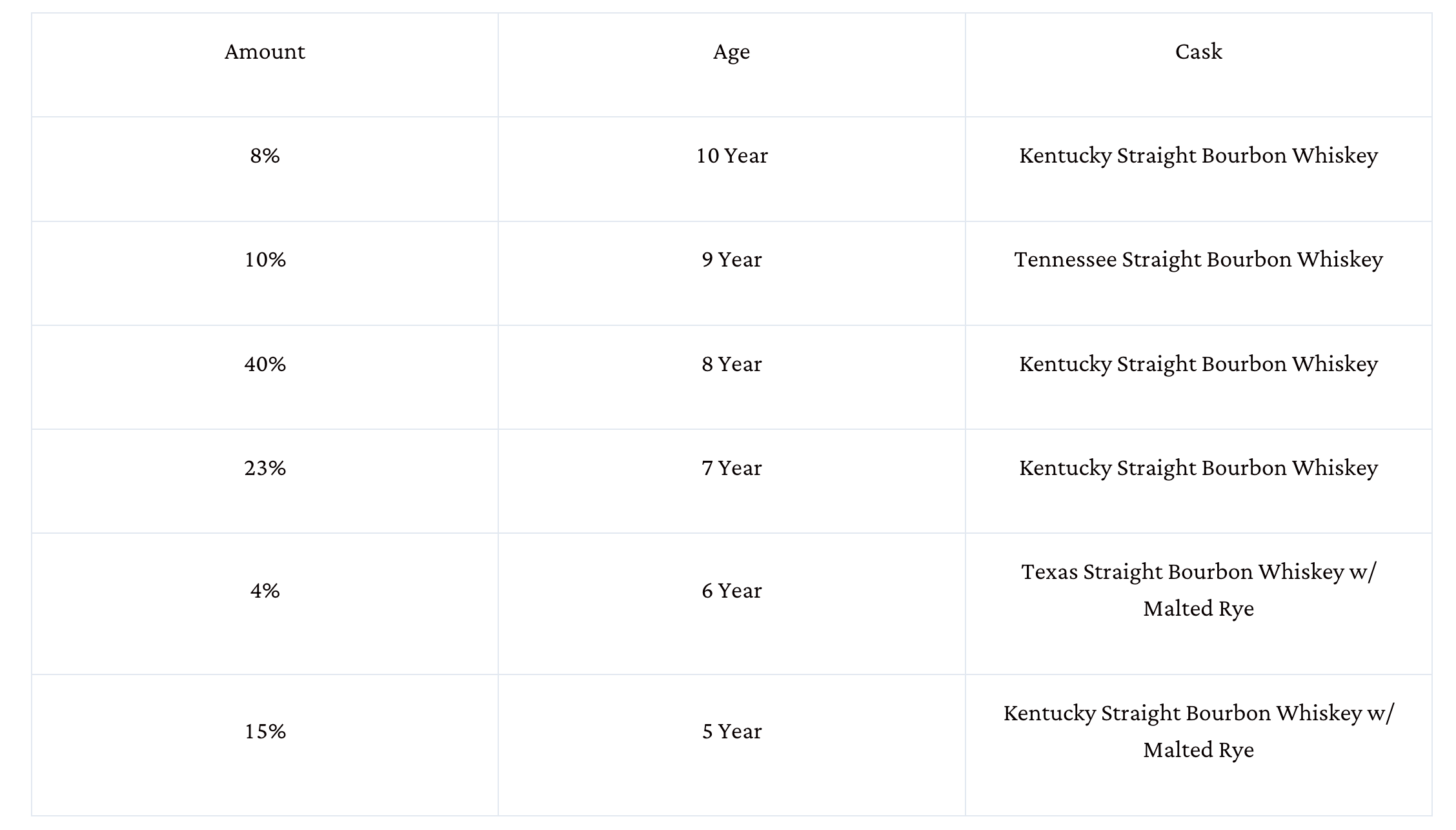Image resolution: width=1456 pixels, height=830 pixels.
Task: Select the 8% amount cell
Action: [x=265, y=156]
